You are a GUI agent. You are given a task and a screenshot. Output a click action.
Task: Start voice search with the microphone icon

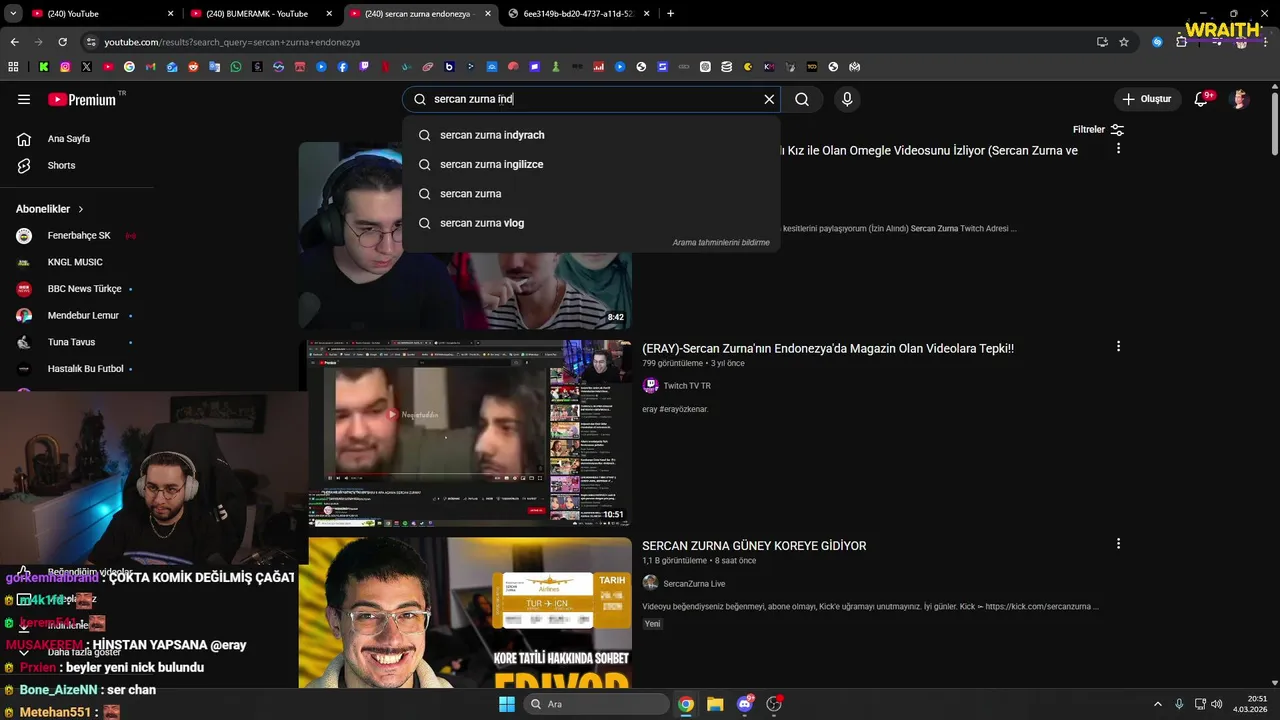coord(847,99)
